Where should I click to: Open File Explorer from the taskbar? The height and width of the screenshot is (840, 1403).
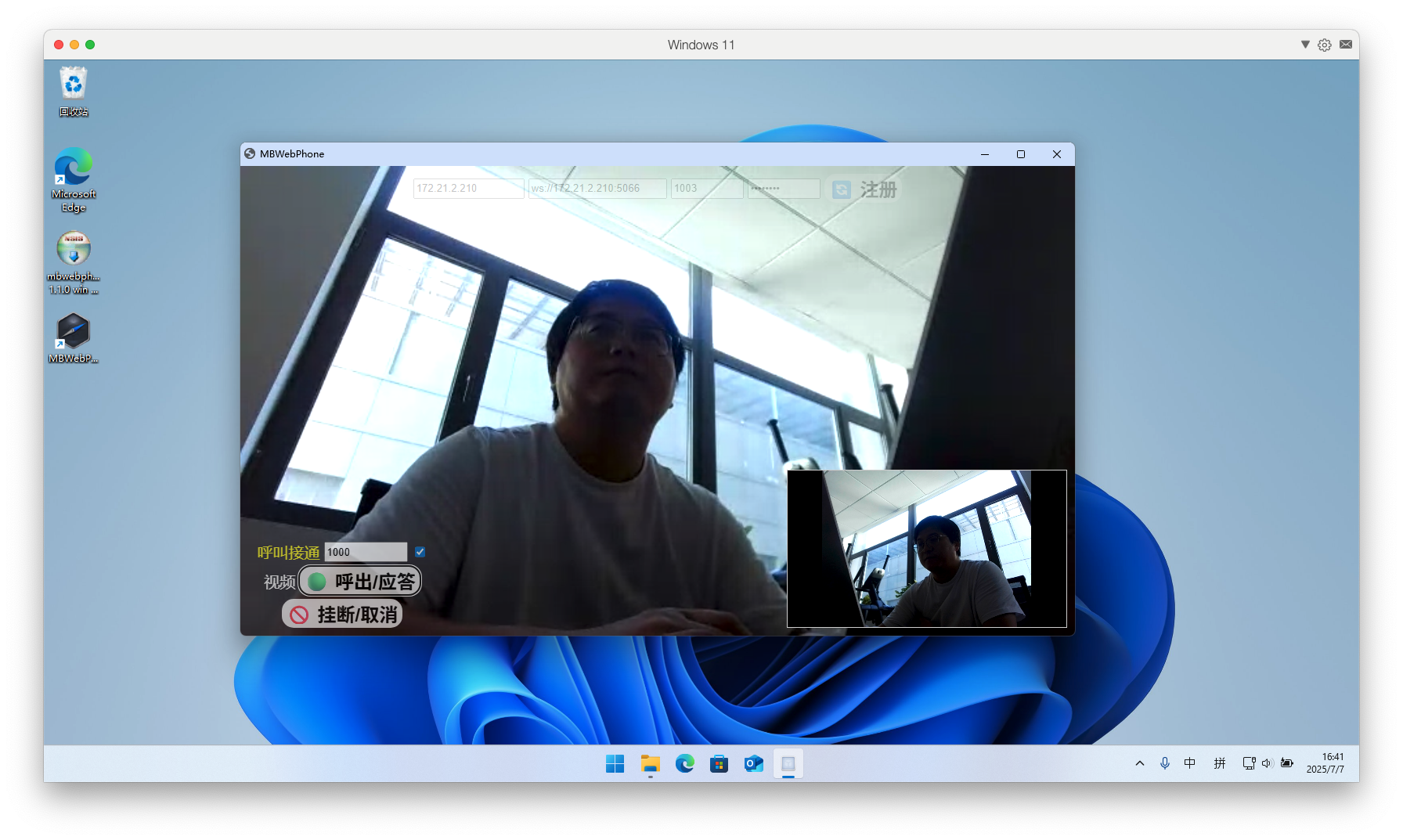click(650, 763)
